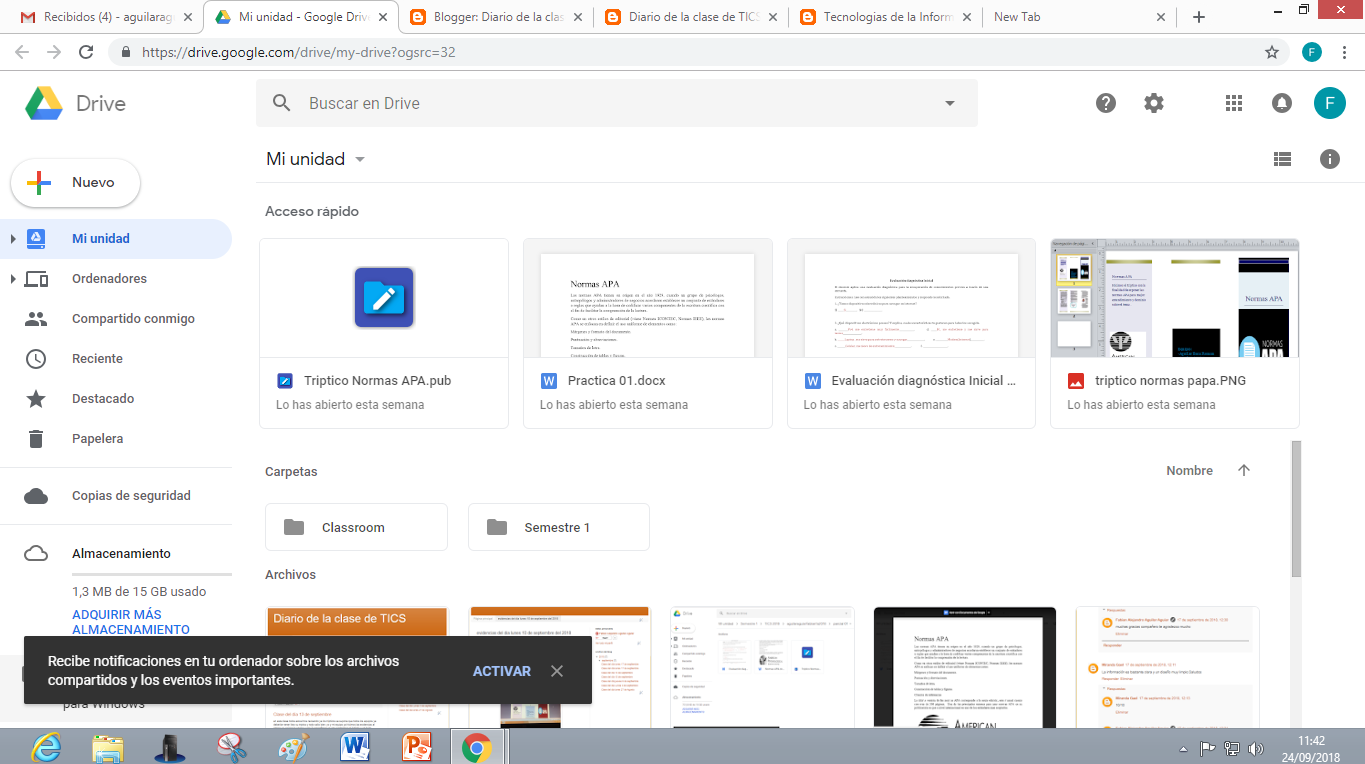Expand the Ordenadores tree in sidebar
The width and height of the screenshot is (1365, 764).
click(x=13, y=279)
